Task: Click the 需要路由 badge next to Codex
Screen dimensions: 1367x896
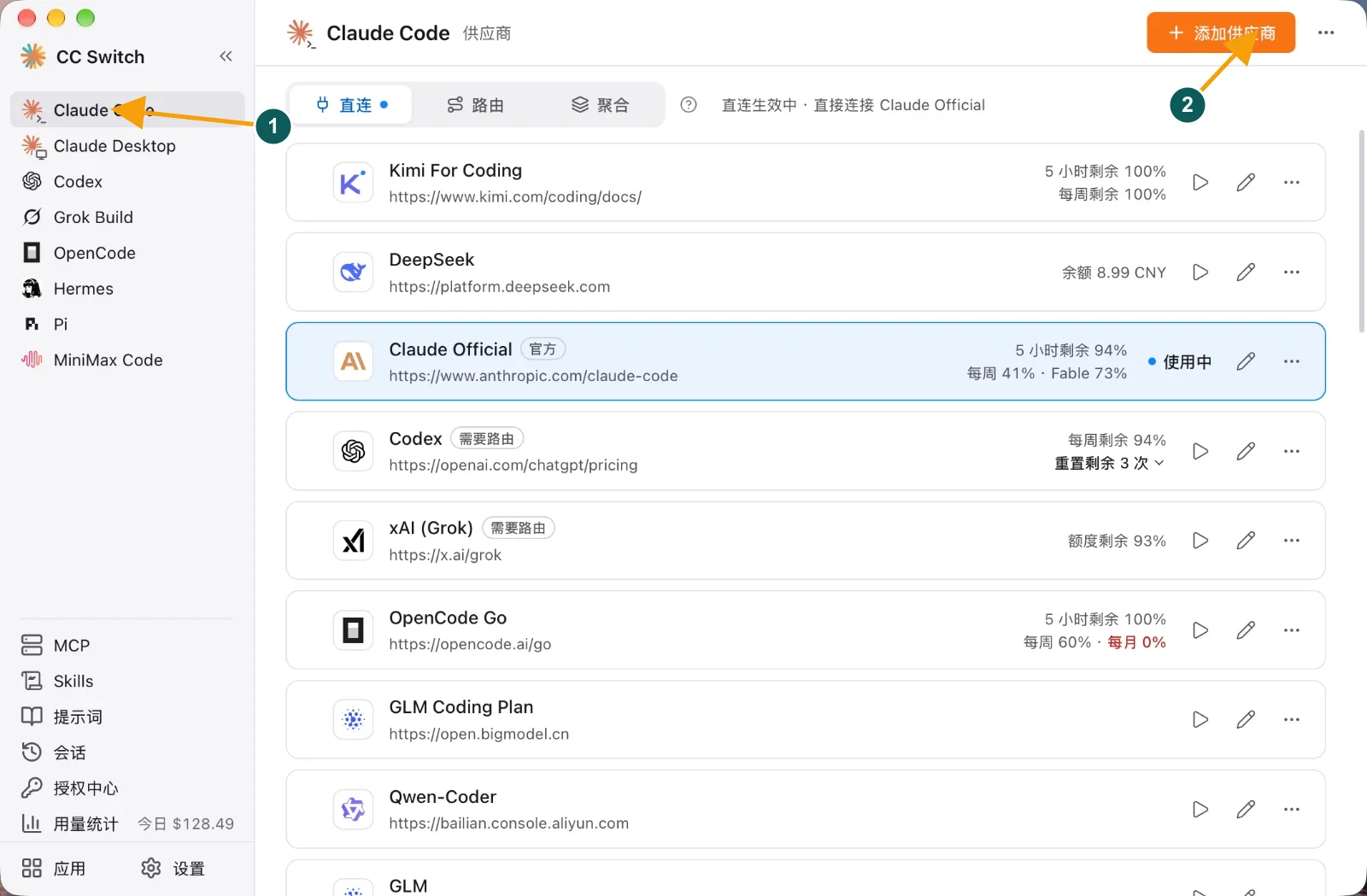Action: point(487,439)
